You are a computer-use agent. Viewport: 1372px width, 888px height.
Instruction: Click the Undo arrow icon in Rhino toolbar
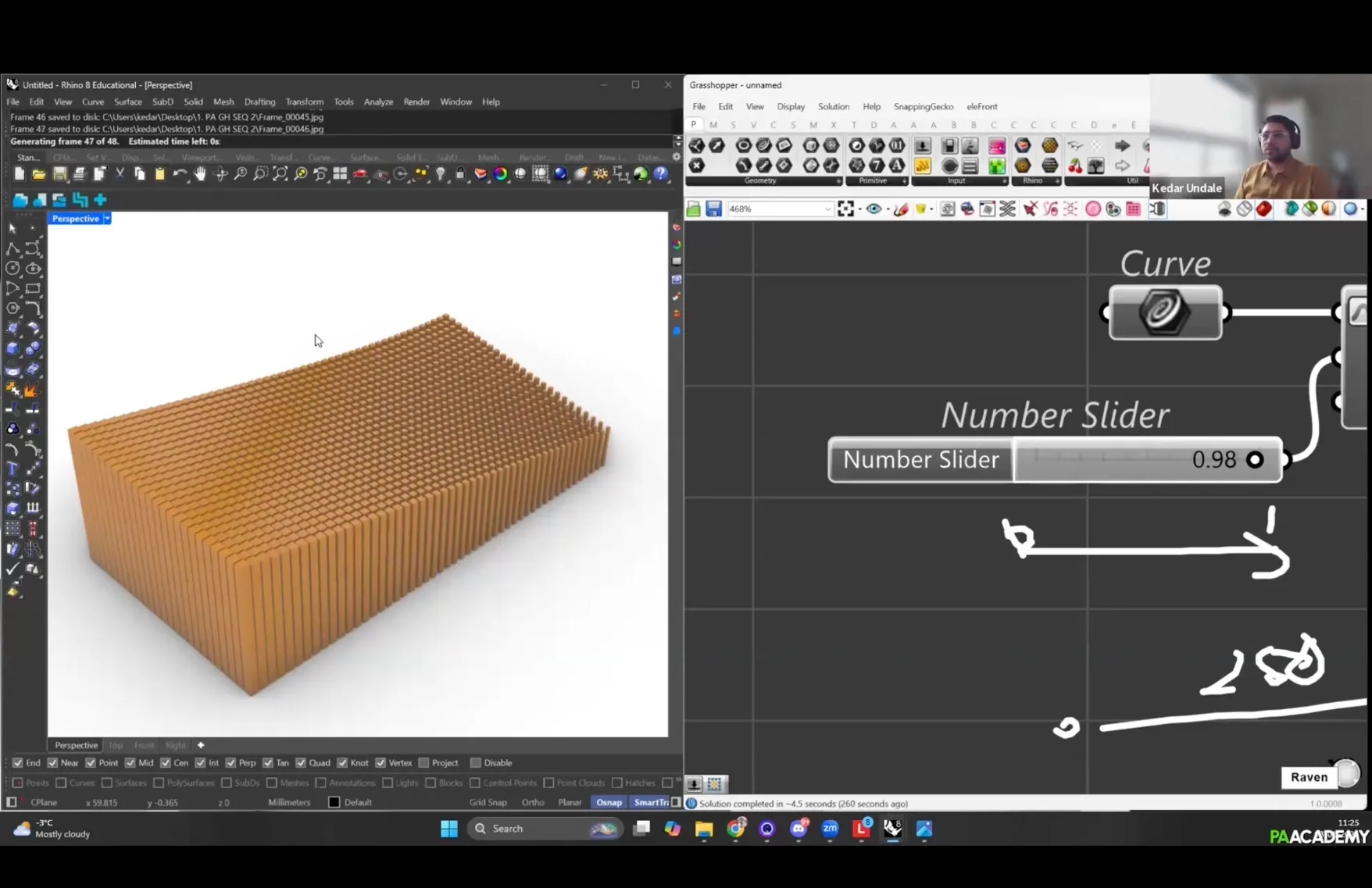pos(180,174)
